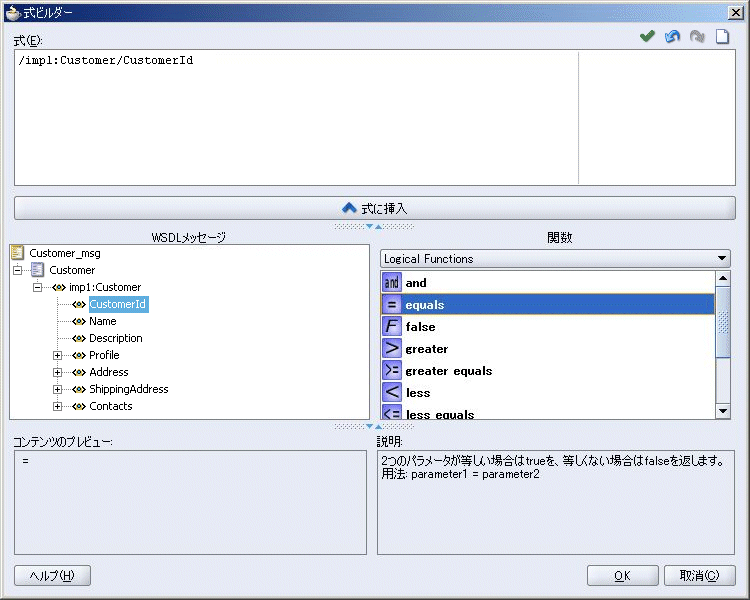Select the imp1:Customer tree row
750x600 pixels.
coord(105,287)
